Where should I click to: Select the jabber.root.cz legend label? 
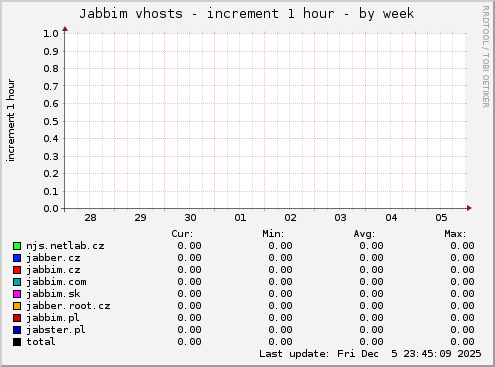click(68, 306)
